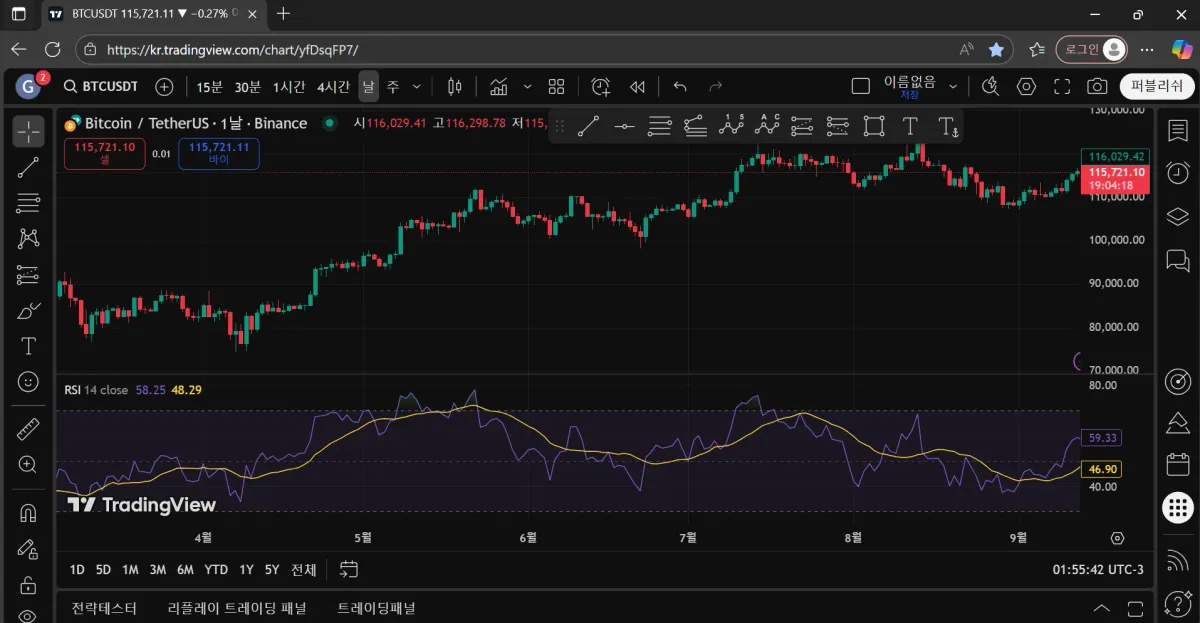Viewport: 1200px width, 623px height.
Task: Start bar replay with rewind icon
Action: tap(637, 87)
